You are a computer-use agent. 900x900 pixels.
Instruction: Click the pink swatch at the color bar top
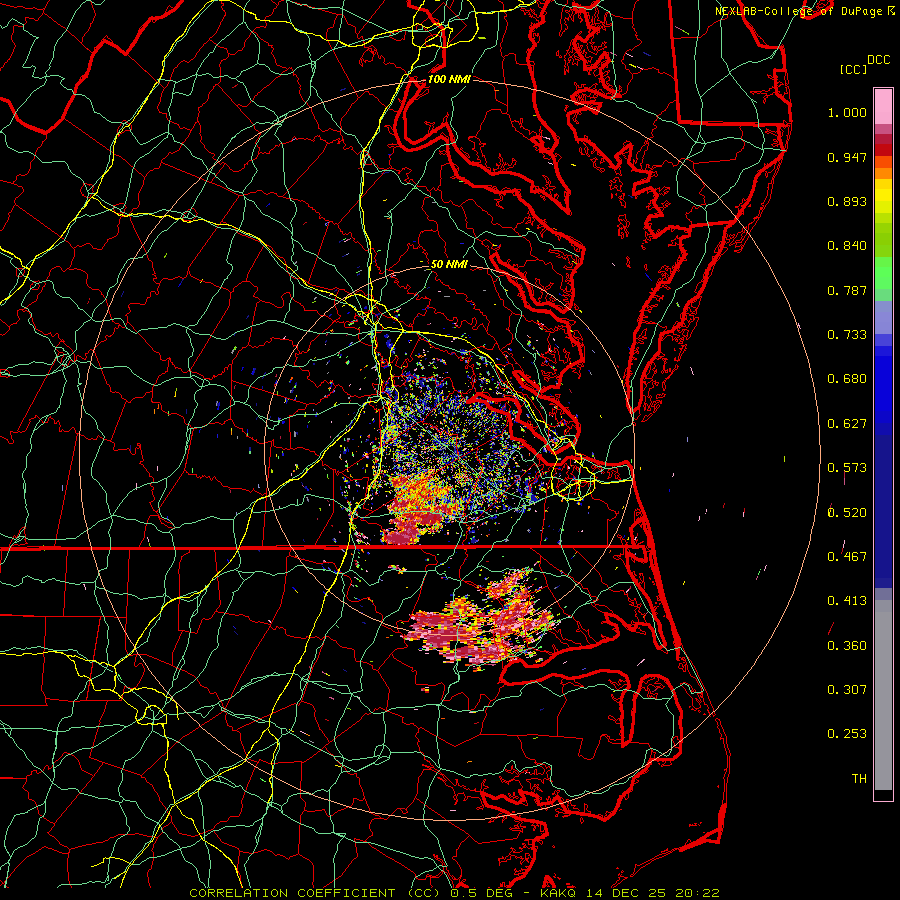tap(883, 106)
